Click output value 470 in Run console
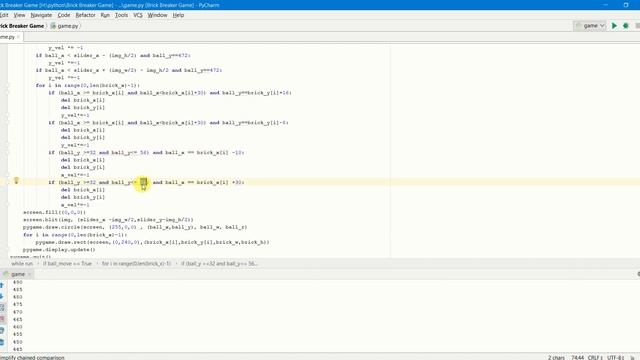The image size is (640, 360). pyautogui.click(x=18, y=312)
